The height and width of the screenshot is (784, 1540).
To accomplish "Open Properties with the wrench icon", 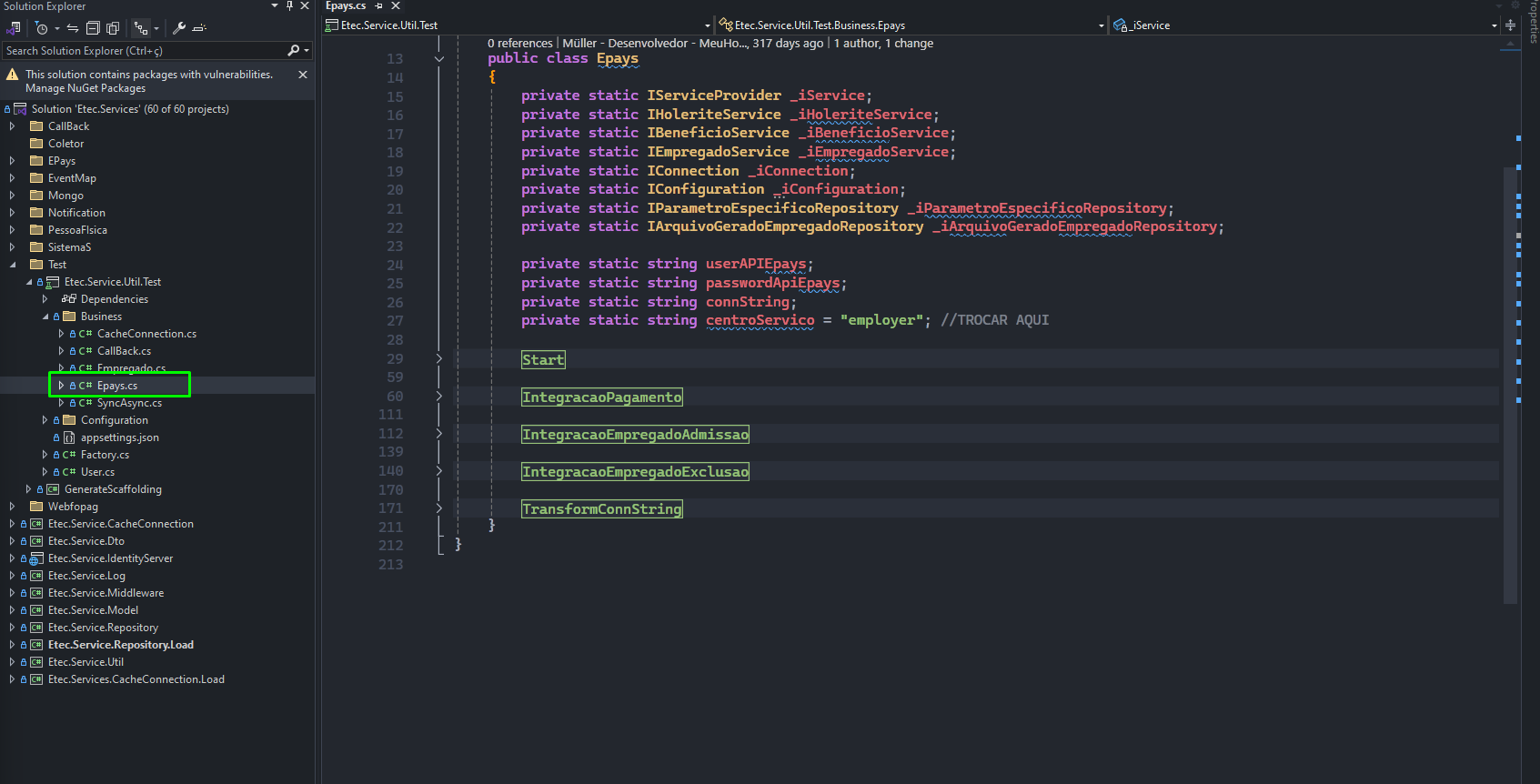I will 179,28.
